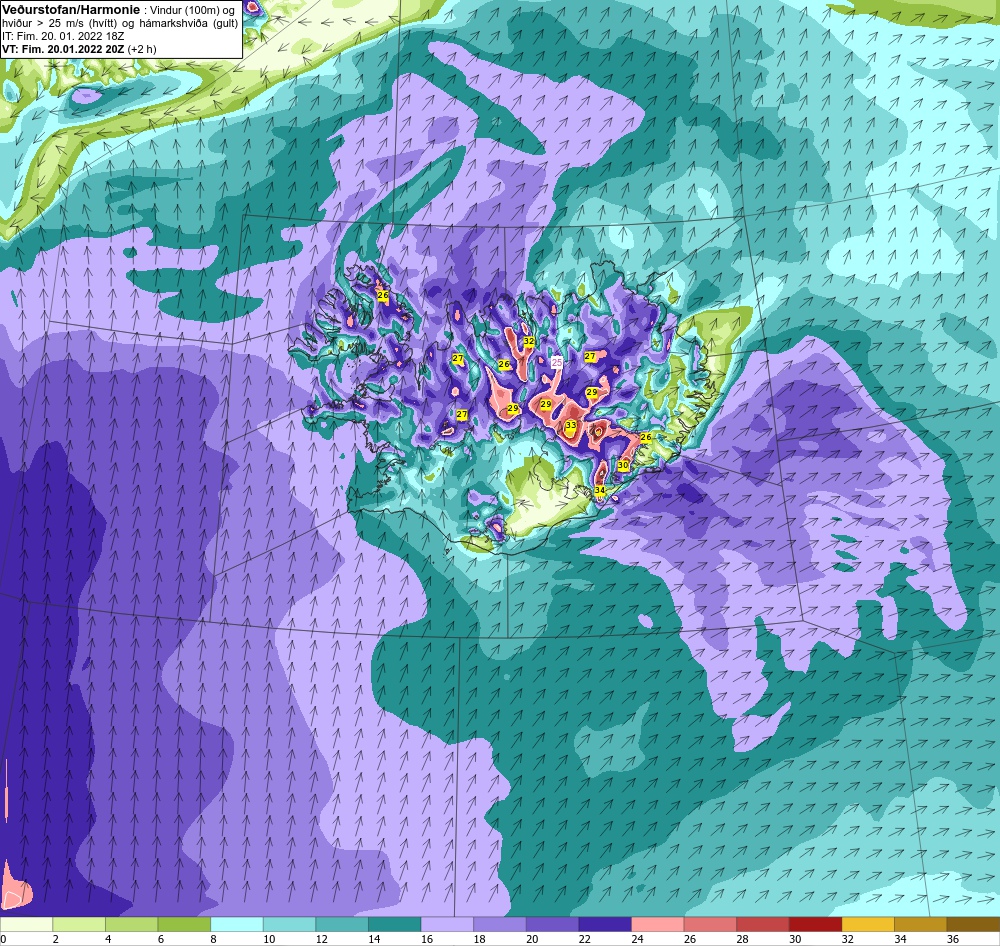Select the legend swatch between 28 and 30
Image resolution: width=1000 pixels, height=946 pixels.
tap(763, 924)
